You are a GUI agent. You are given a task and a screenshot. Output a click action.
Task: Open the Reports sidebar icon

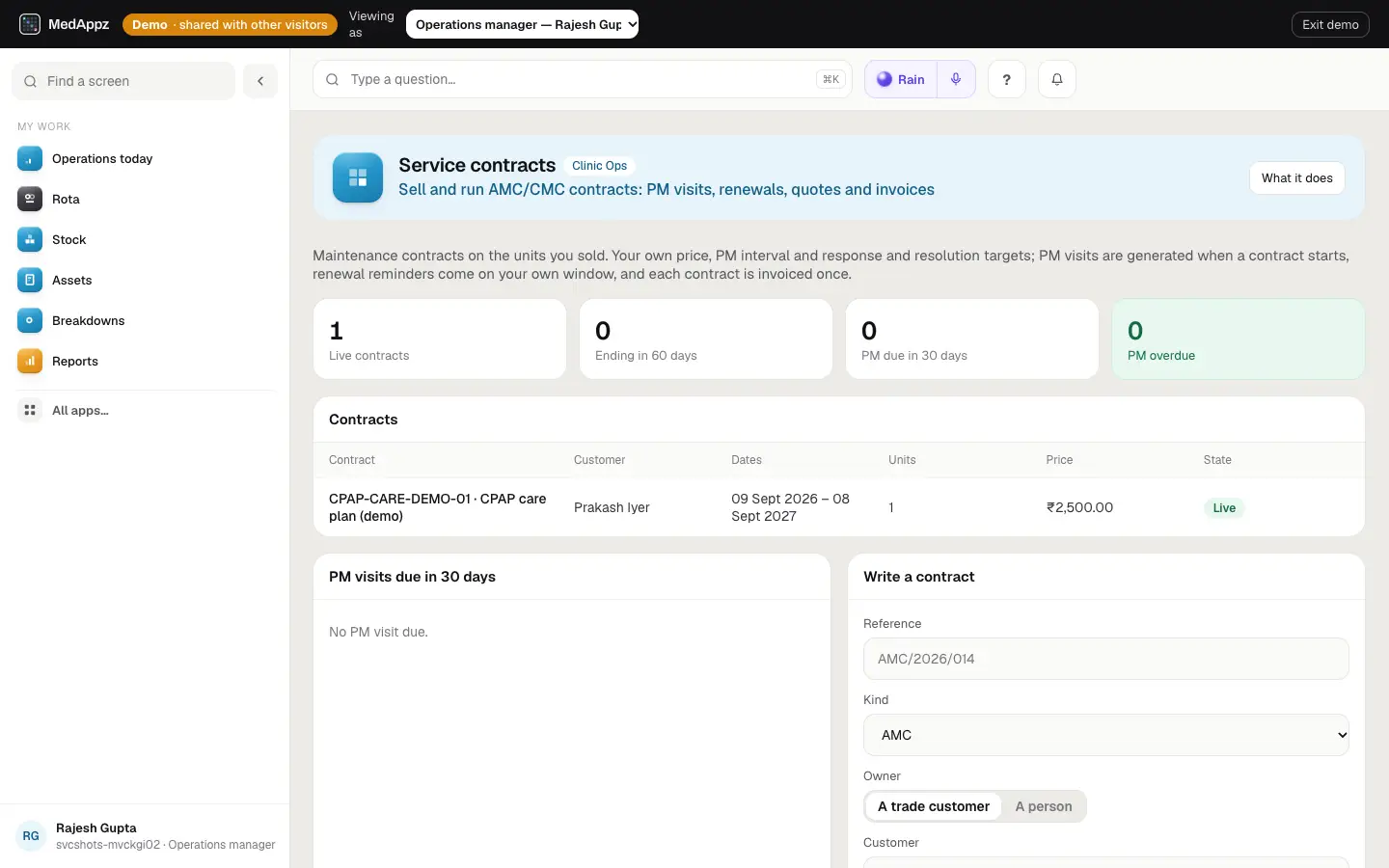click(x=30, y=361)
